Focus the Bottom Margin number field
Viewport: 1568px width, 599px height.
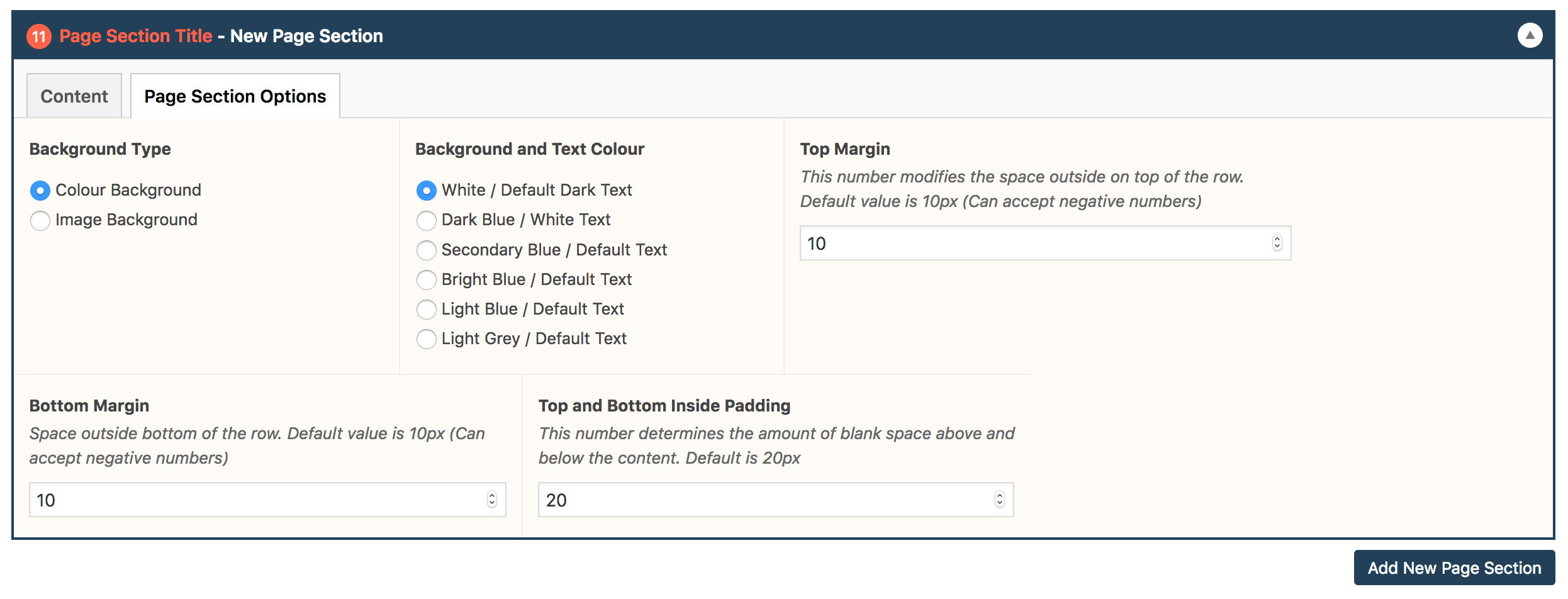267,500
